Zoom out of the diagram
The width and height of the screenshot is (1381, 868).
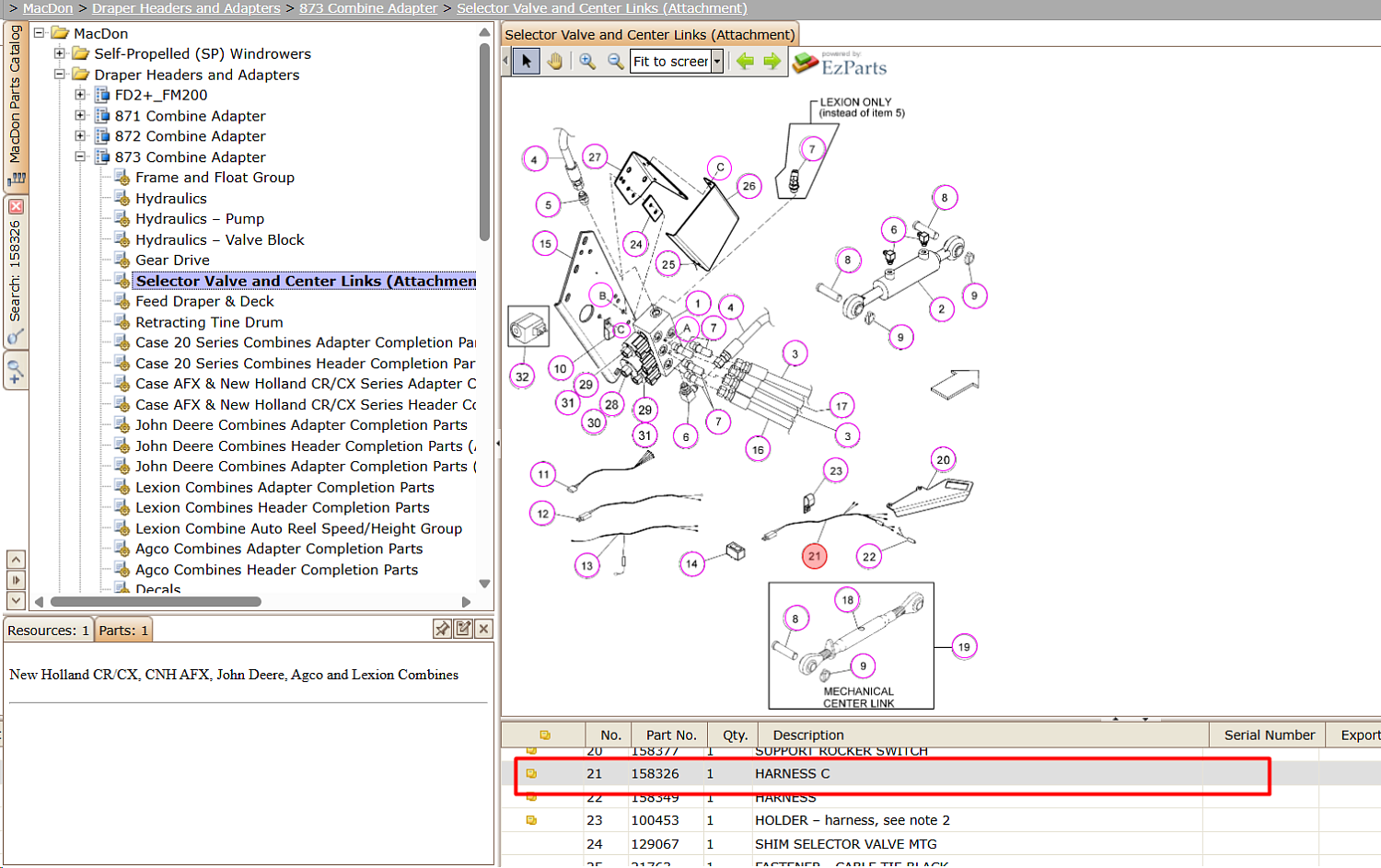click(615, 62)
